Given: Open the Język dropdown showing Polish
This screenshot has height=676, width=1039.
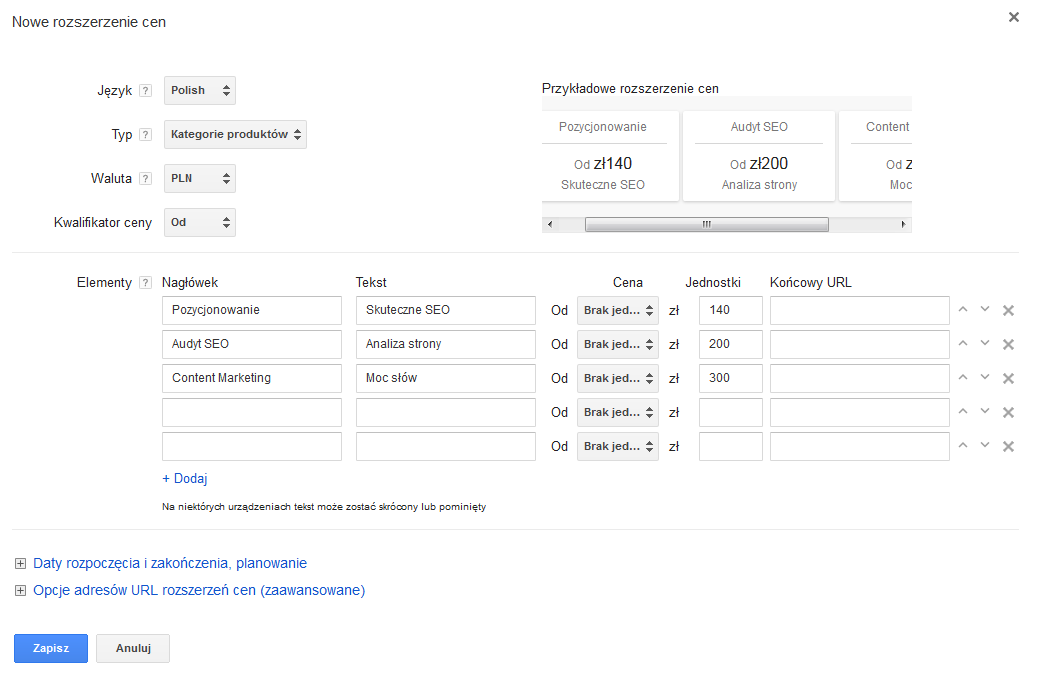Looking at the screenshot, I should pyautogui.click(x=199, y=90).
